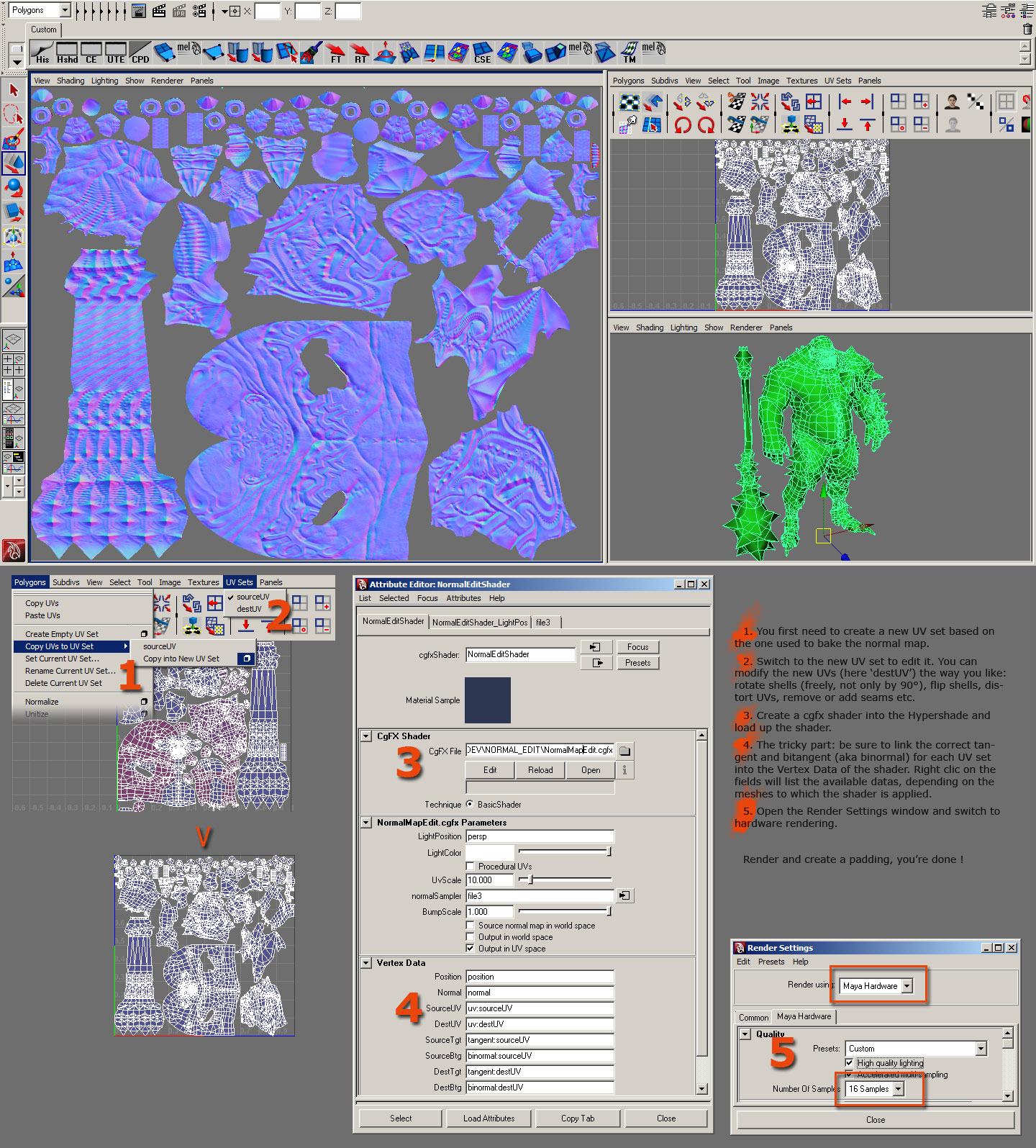Click the CPD shelf icon
The height and width of the screenshot is (1148, 1036).
tap(140, 53)
